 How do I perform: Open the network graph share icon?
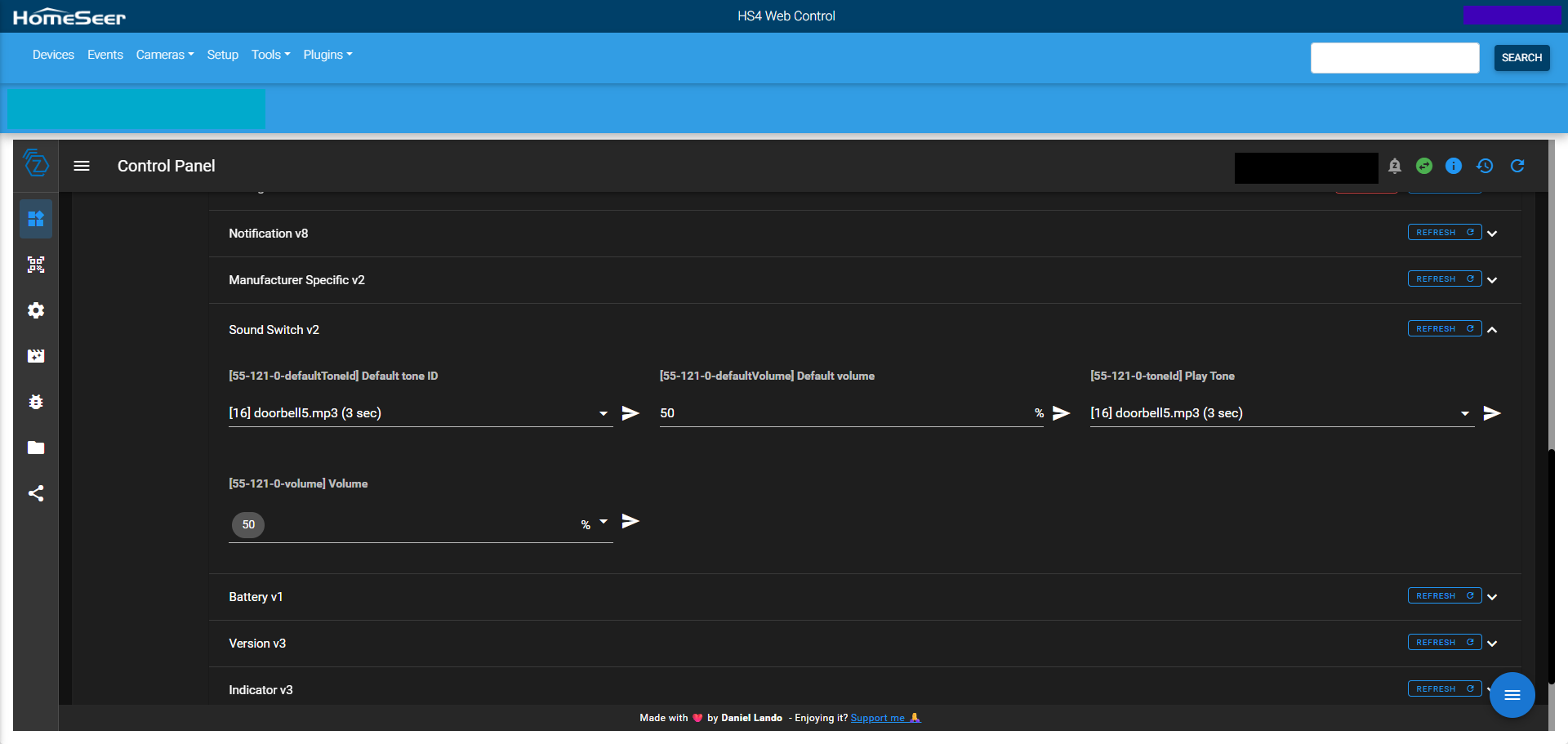click(36, 493)
